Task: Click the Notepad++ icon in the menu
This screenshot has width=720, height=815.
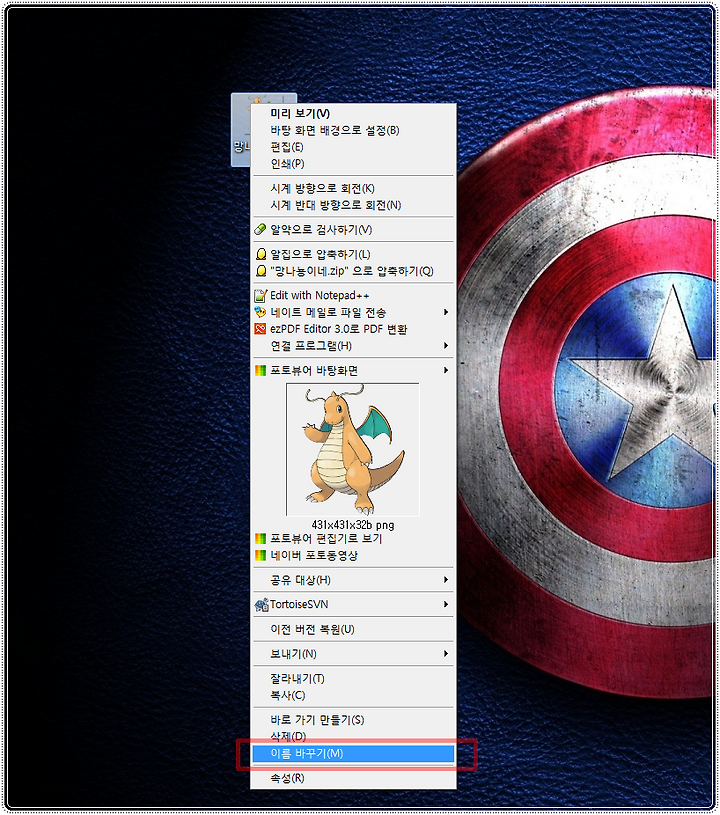Action: (260, 296)
